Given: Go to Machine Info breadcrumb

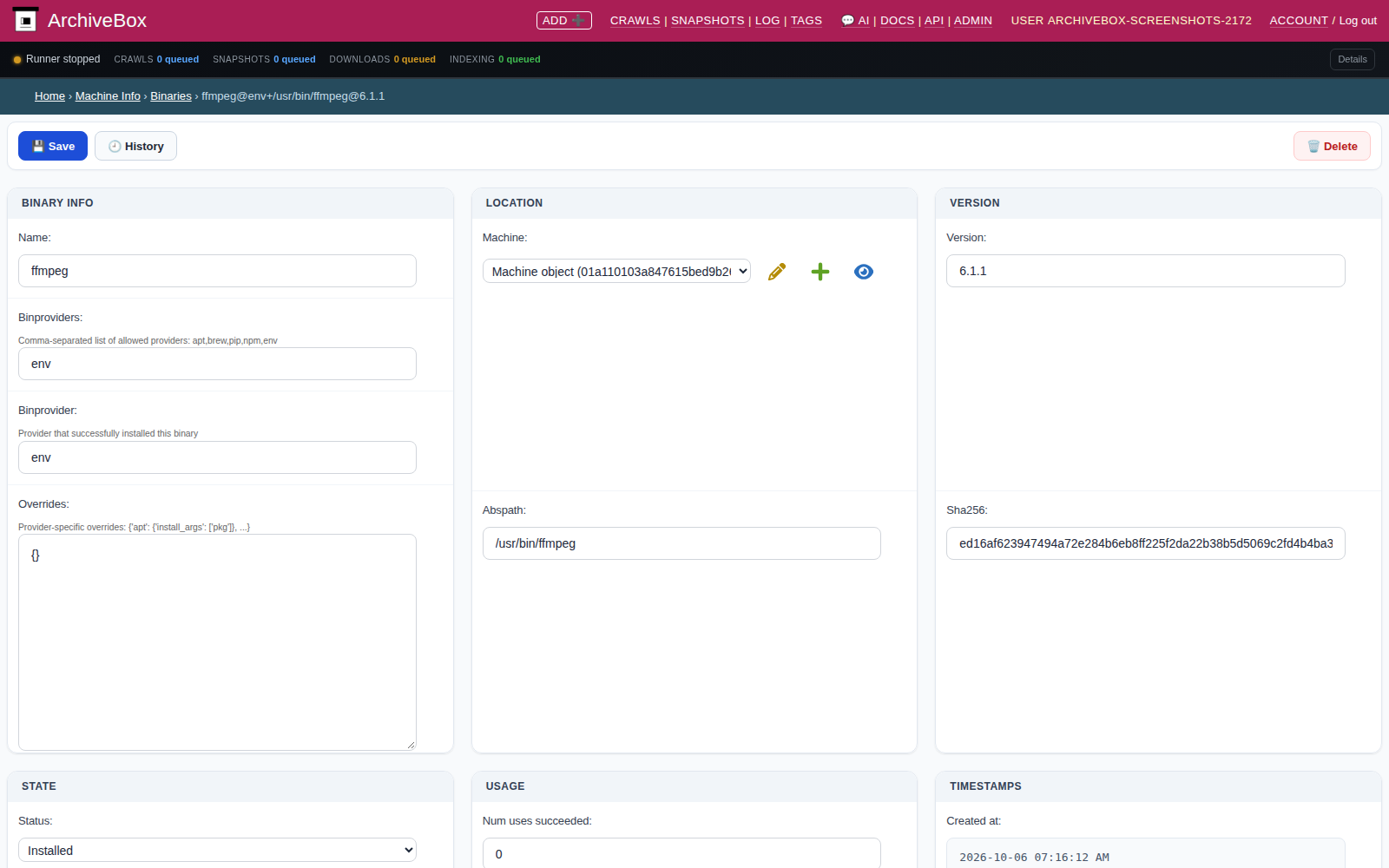Looking at the screenshot, I should point(108,96).
